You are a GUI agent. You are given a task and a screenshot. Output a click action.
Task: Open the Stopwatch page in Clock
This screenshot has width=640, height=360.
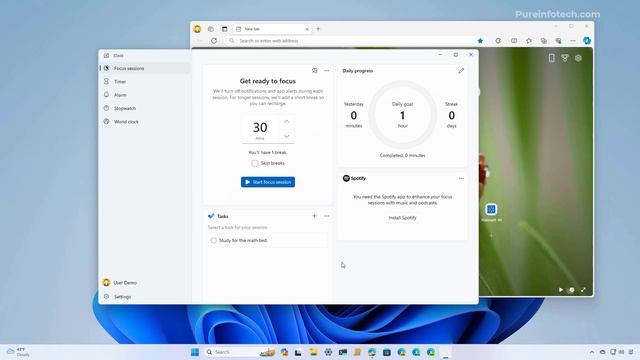(145, 108)
